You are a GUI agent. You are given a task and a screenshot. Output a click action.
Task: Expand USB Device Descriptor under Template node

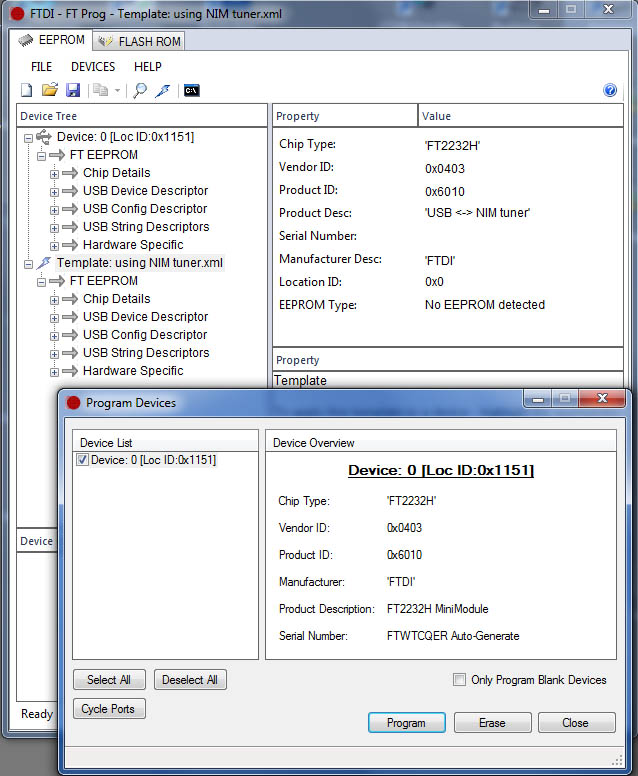click(x=54, y=318)
